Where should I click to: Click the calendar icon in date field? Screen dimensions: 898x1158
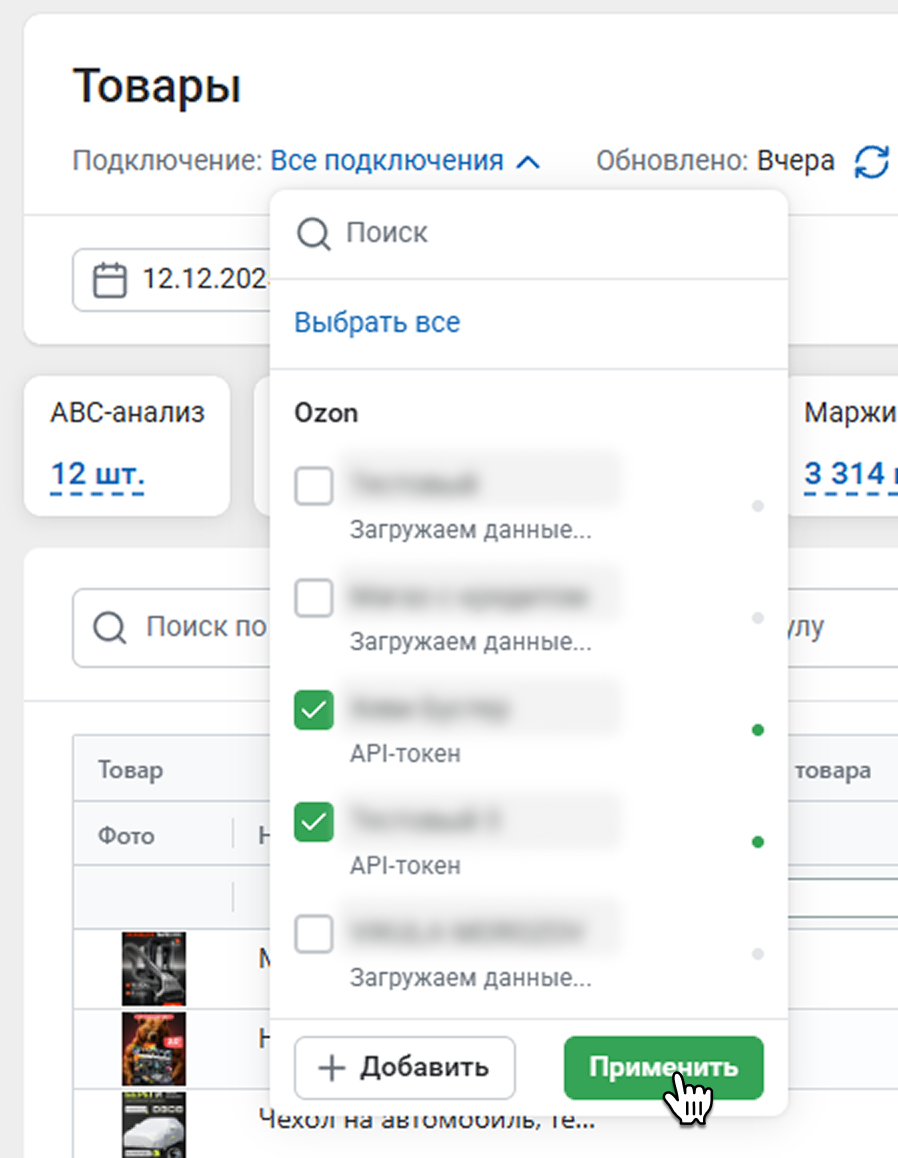coord(110,279)
